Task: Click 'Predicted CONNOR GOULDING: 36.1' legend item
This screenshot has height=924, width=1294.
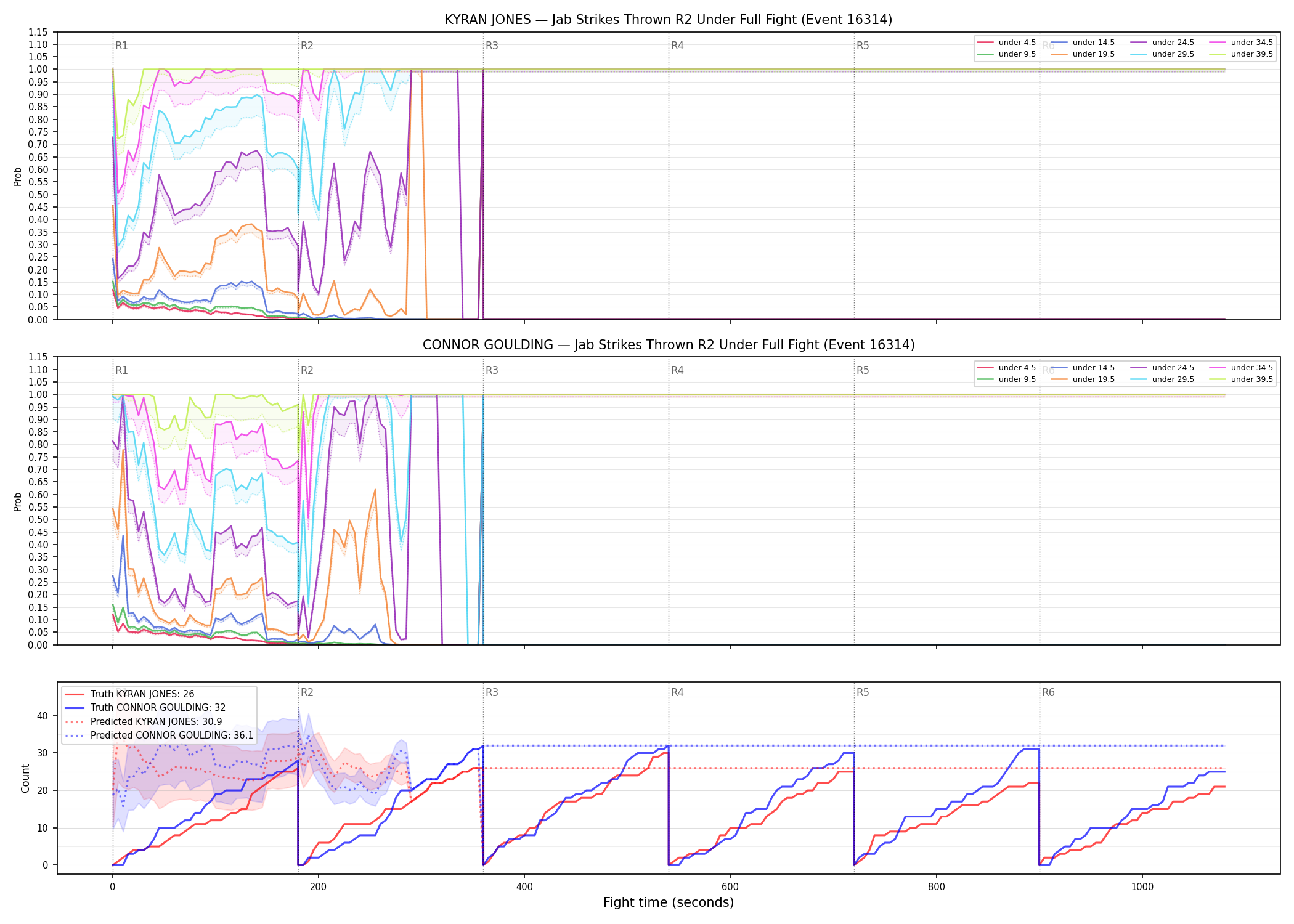Action: coord(159,736)
